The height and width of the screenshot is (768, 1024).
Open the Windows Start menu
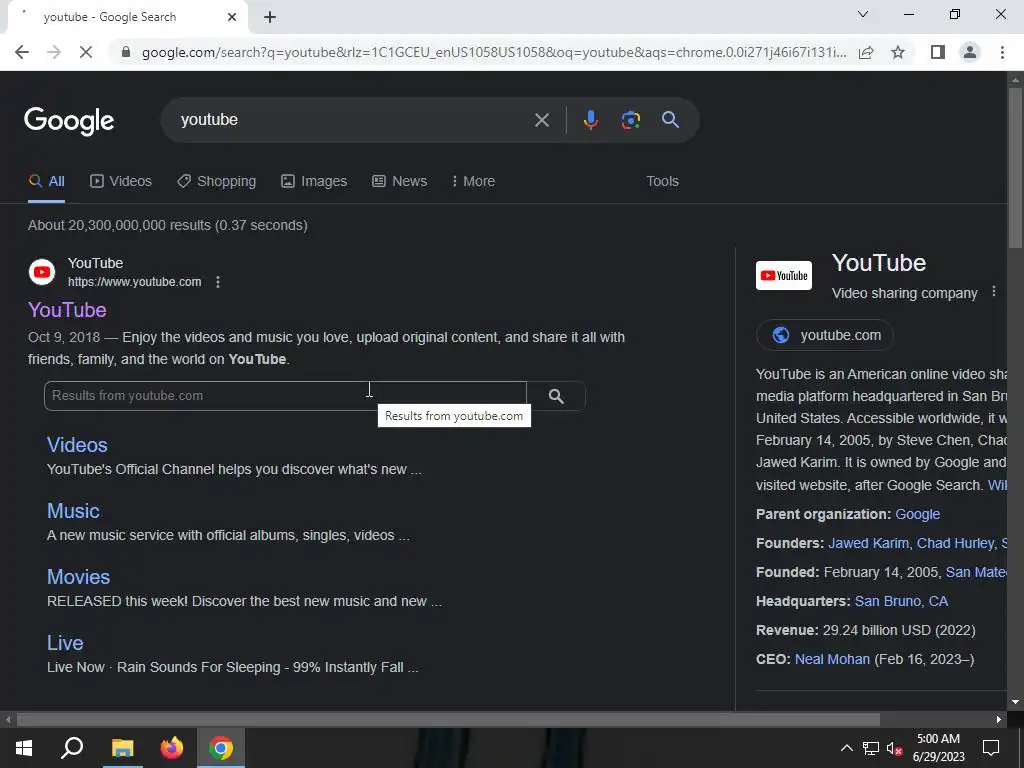(24, 748)
